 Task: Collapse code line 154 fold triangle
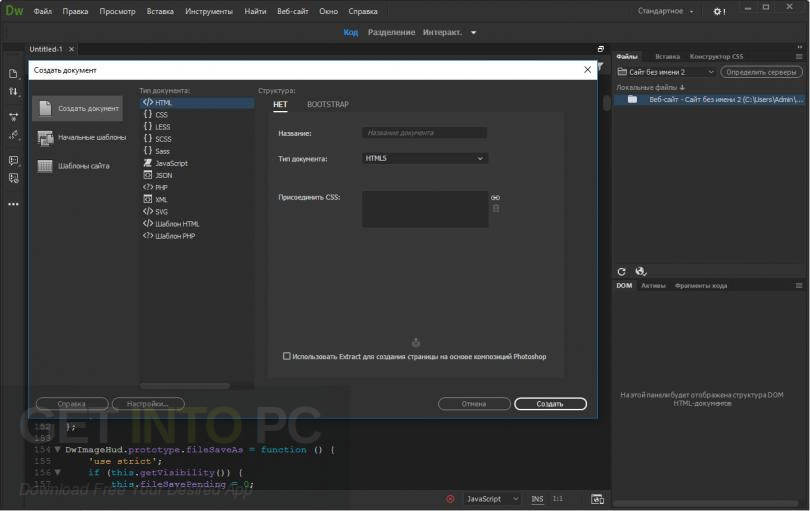pos(57,450)
